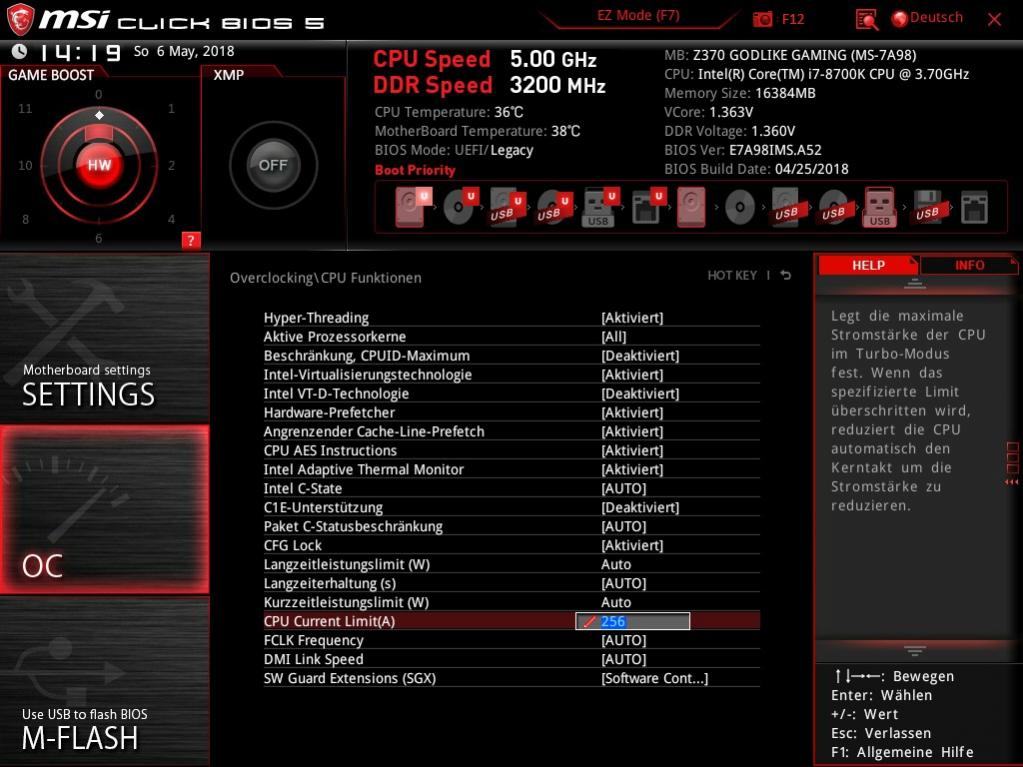
Task: Open FCLK Frequency options
Action: coord(512,640)
